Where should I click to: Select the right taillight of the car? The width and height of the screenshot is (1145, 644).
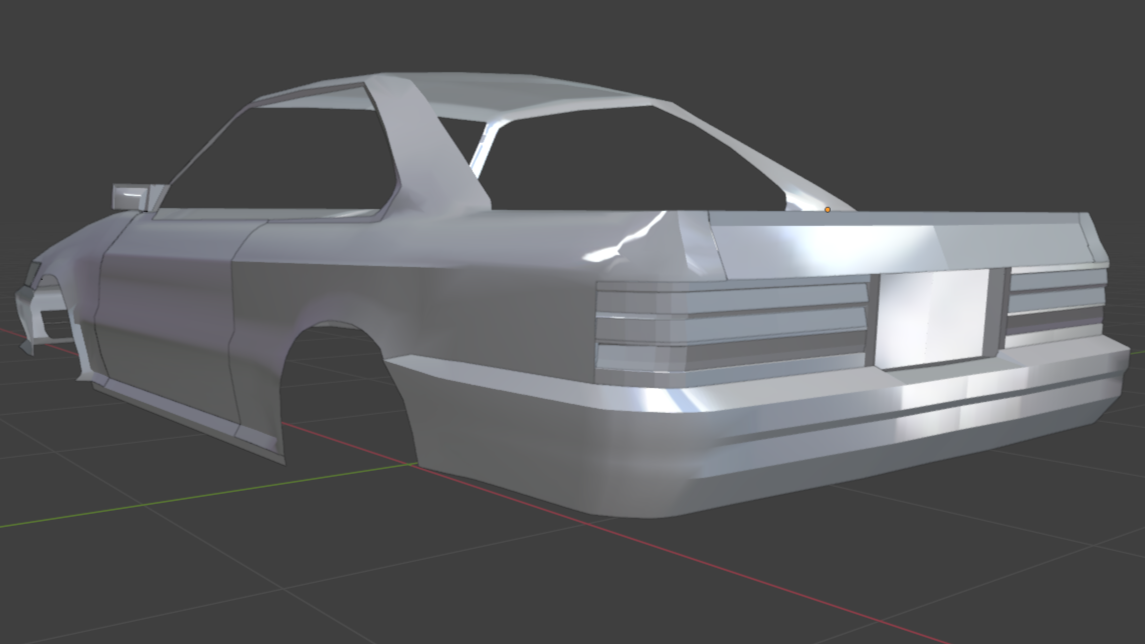point(1055,306)
